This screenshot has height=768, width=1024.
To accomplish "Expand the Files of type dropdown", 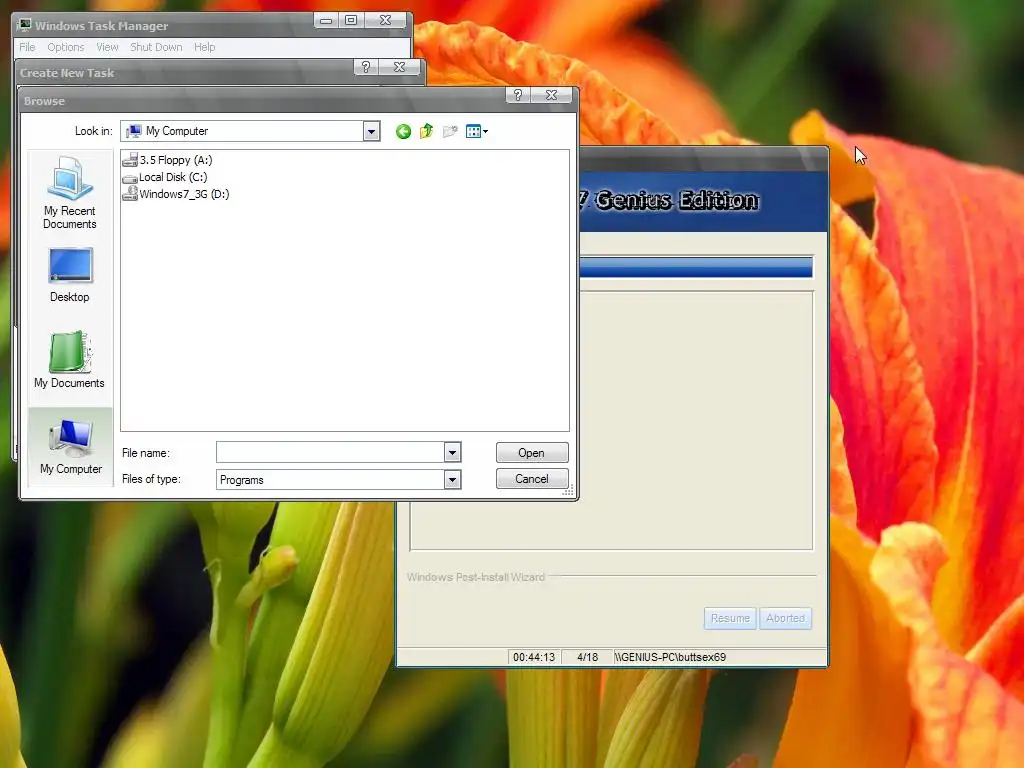I will tap(453, 480).
